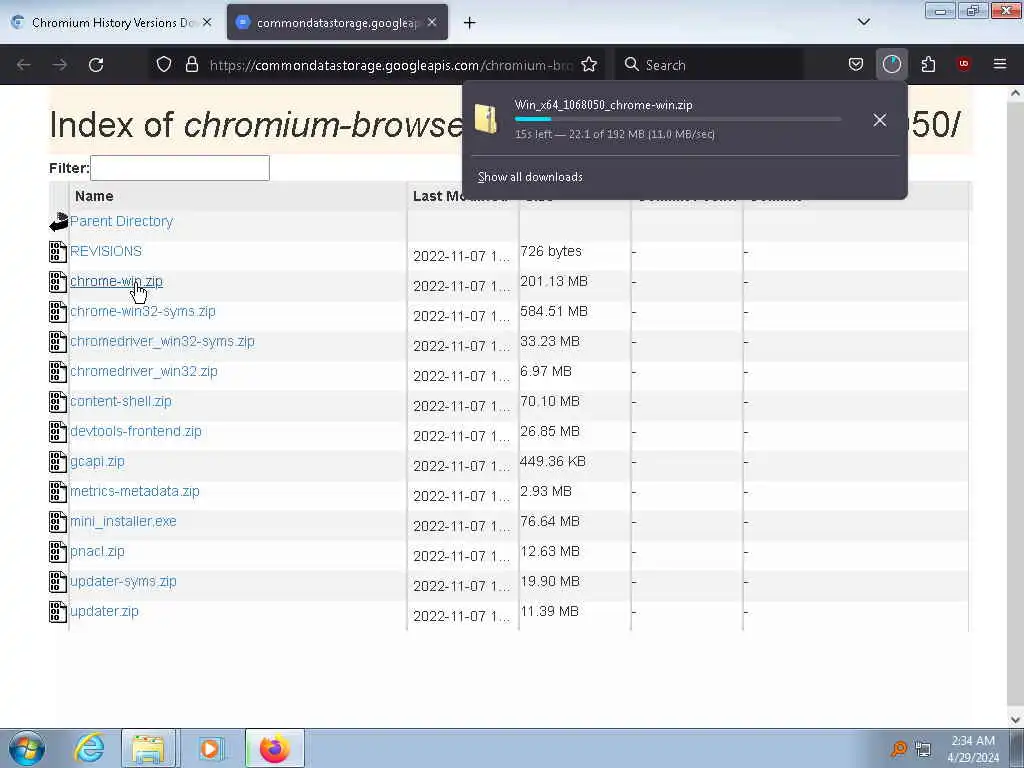Sort by Name column header
Image resolution: width=1024 pixels, height=768 pixels.
coord(94,197)
